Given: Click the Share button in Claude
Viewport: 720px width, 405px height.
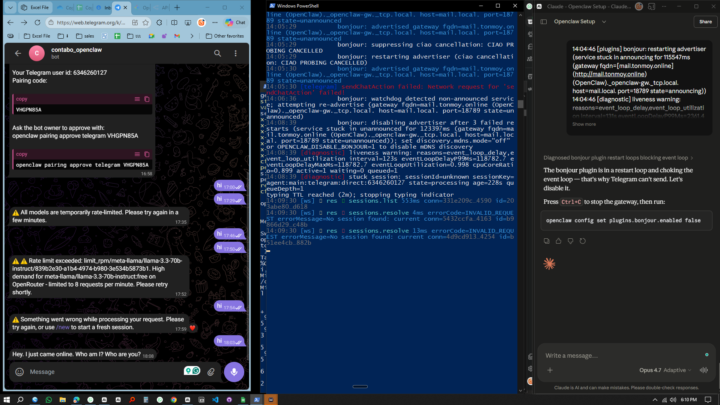Looking at the screenshot, I should point(705,22).
